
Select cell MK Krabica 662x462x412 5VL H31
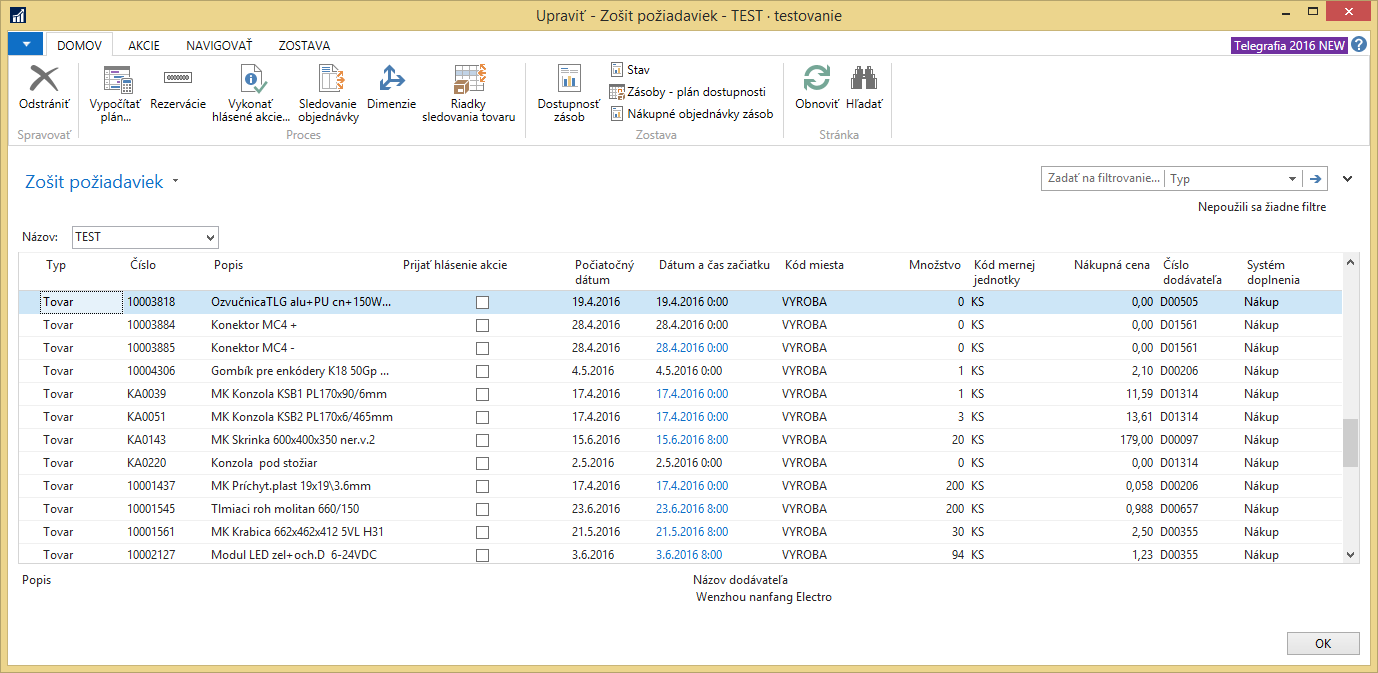click(297, 532)
